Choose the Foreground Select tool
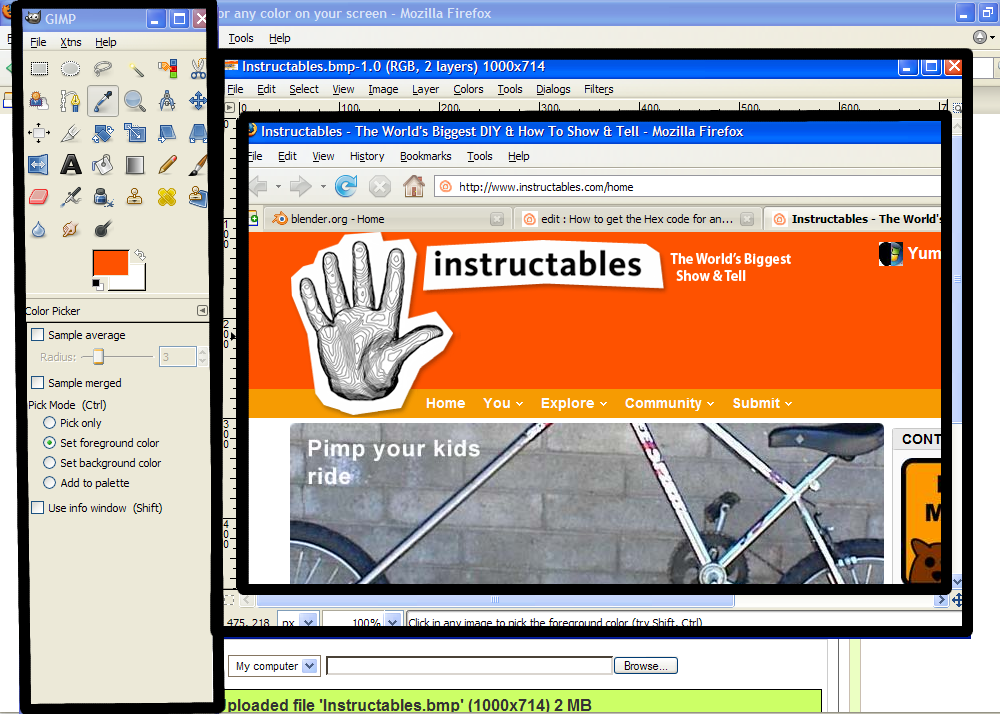1000x714 pixels. point(39,101)
